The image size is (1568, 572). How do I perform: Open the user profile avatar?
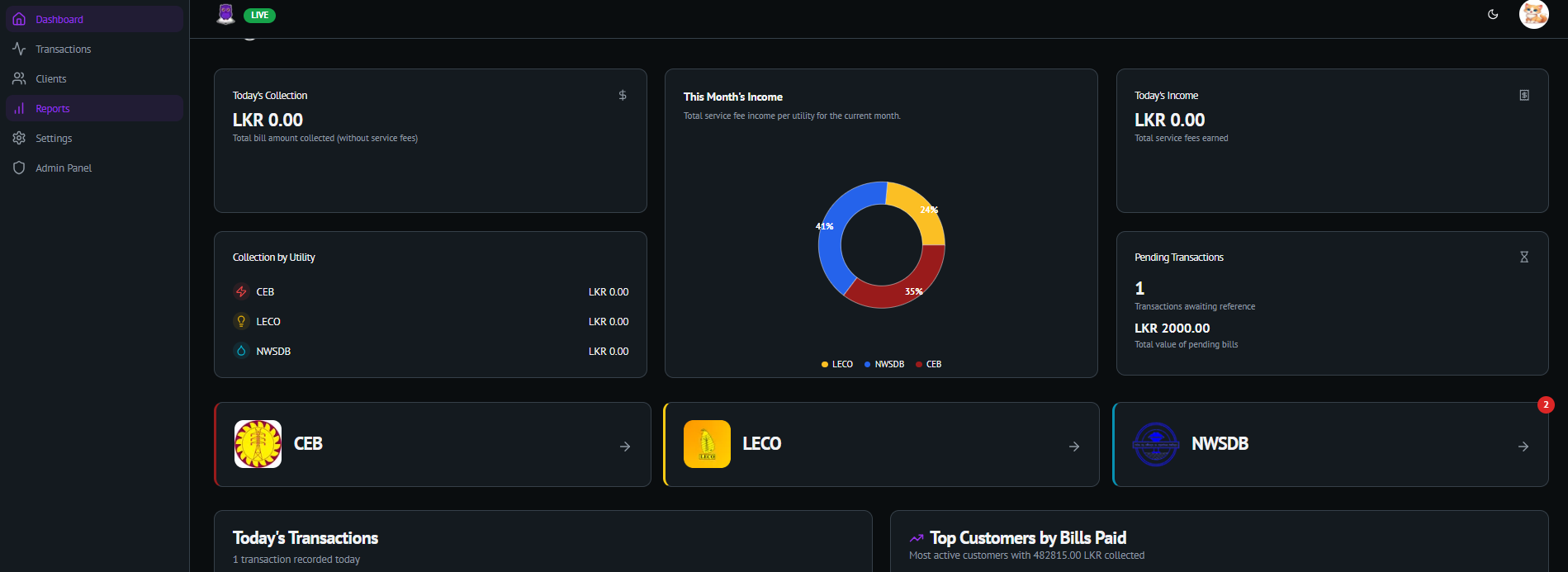tap(1534, 14)
